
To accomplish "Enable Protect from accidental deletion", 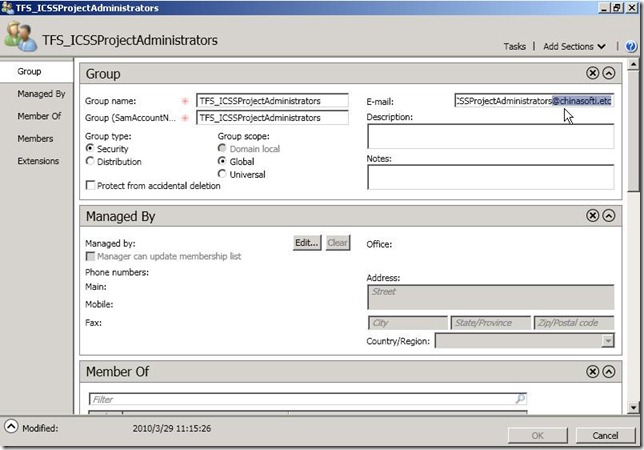I will [x=90, y=185].
